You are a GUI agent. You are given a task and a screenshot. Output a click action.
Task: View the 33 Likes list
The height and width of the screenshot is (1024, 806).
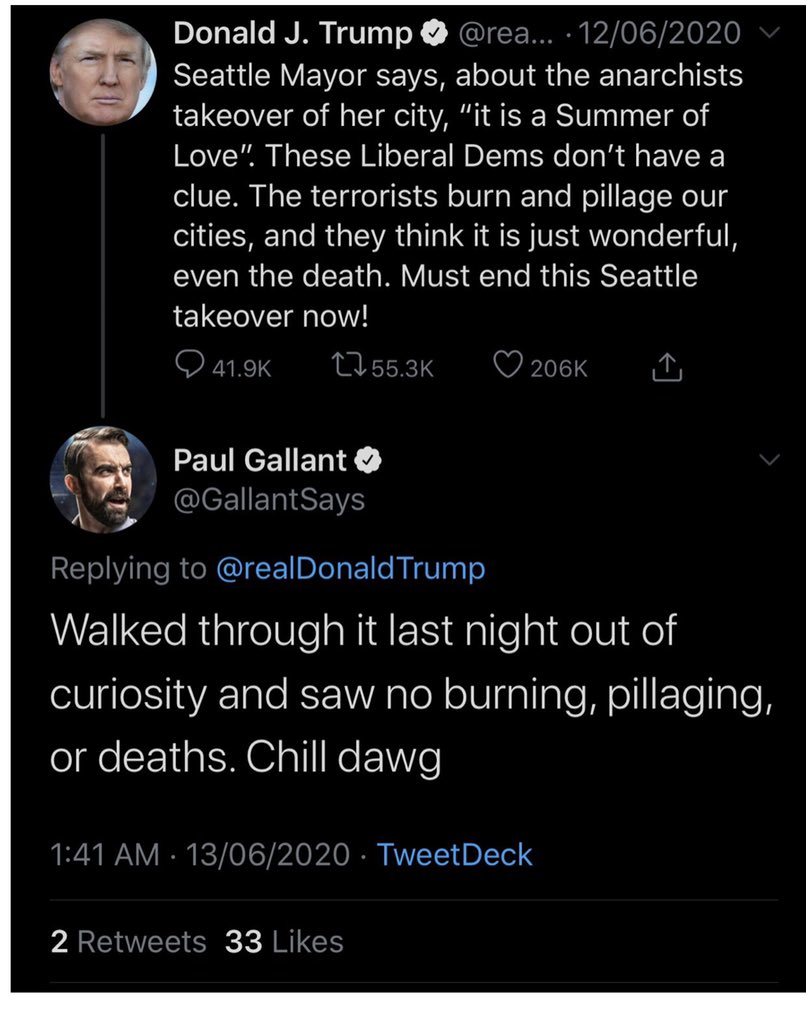click(284, 941)
